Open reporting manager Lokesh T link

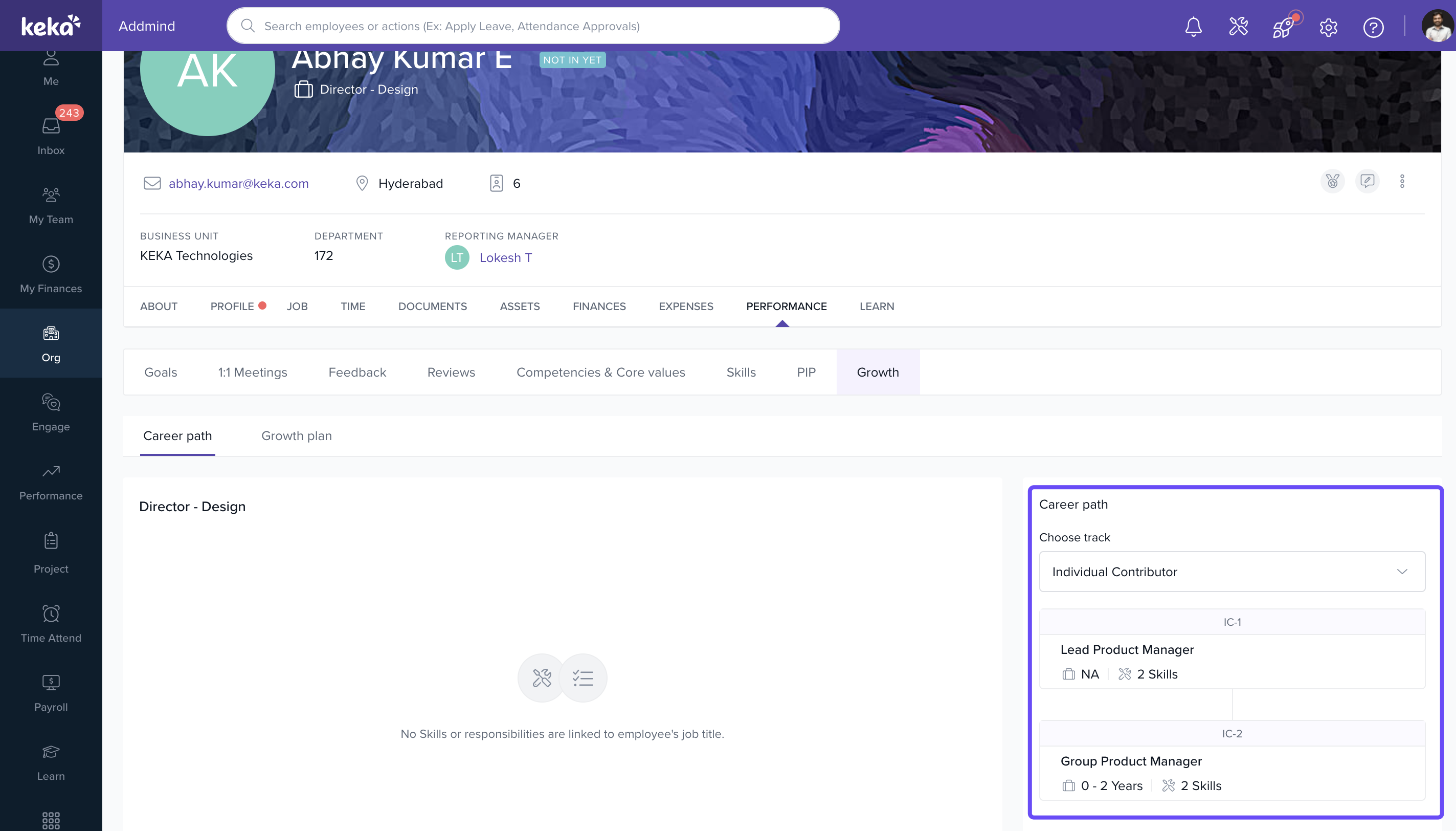pyautogui.click(x=505, y=257)
